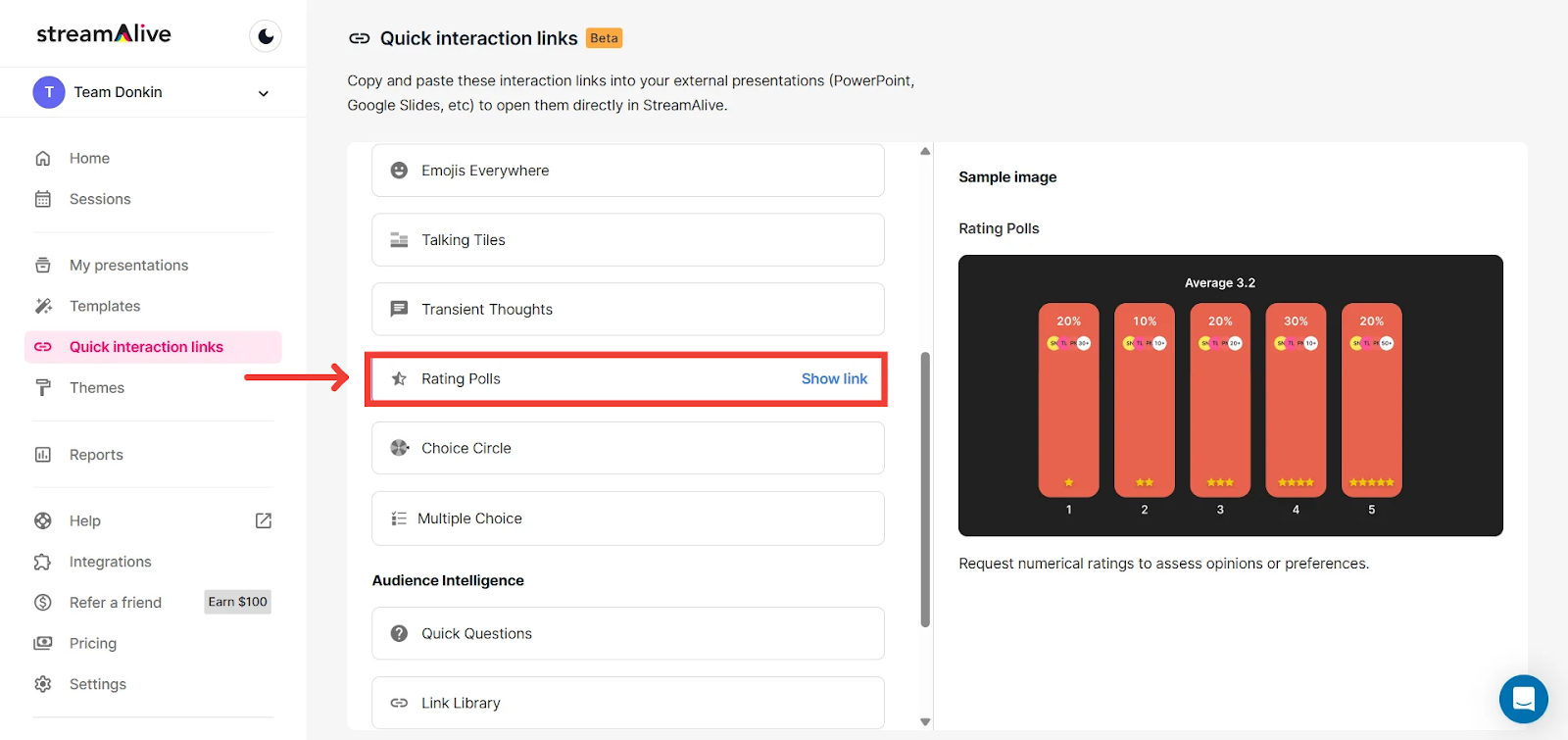Screen dimensions: 1568x740
Task: Select the Quick Questions row
Action: pyautogui.click(x=628, y=633)
